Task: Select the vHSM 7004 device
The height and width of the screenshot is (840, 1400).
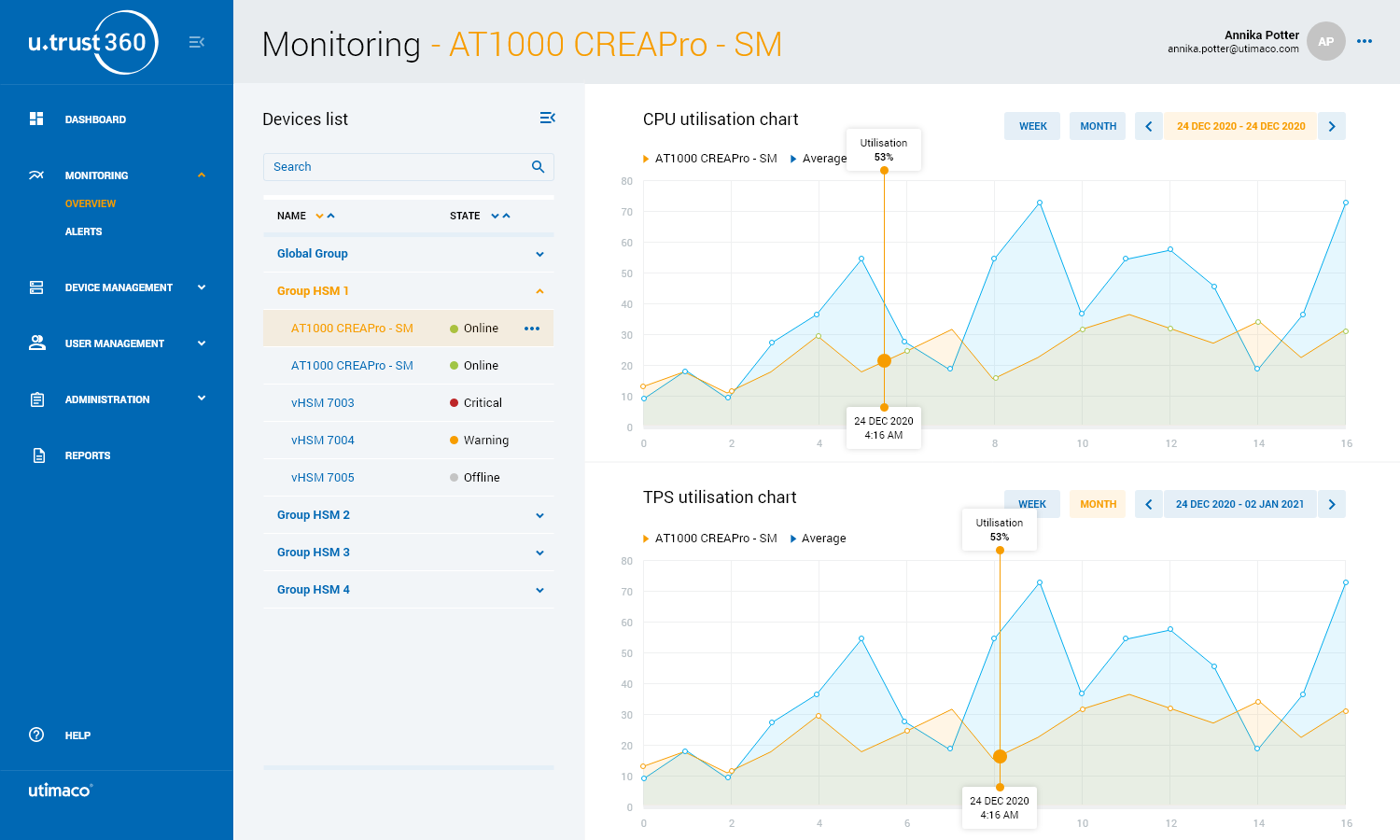Action: (x=323, y=441)
